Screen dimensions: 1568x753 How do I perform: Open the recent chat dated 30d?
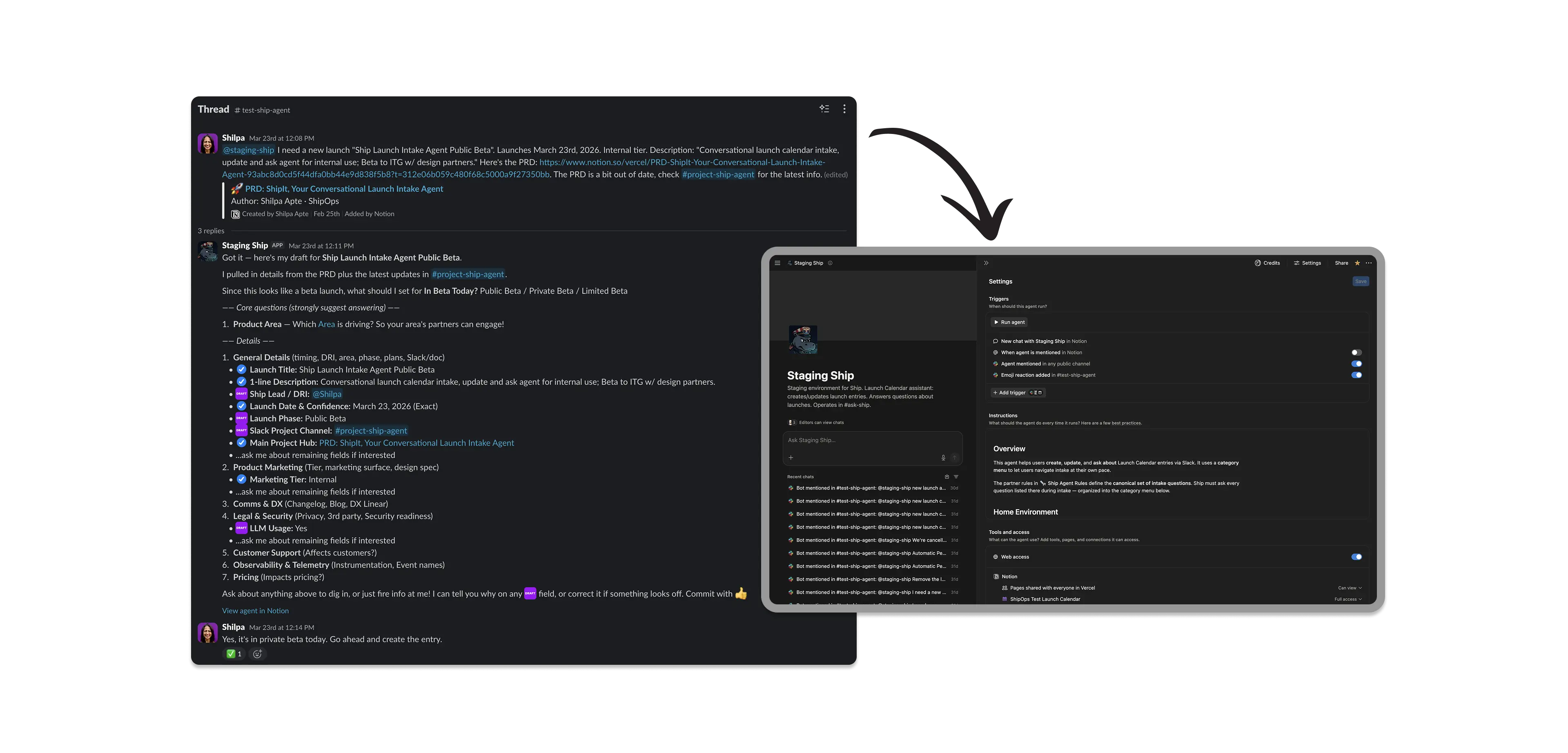click(x=873, y=488)
